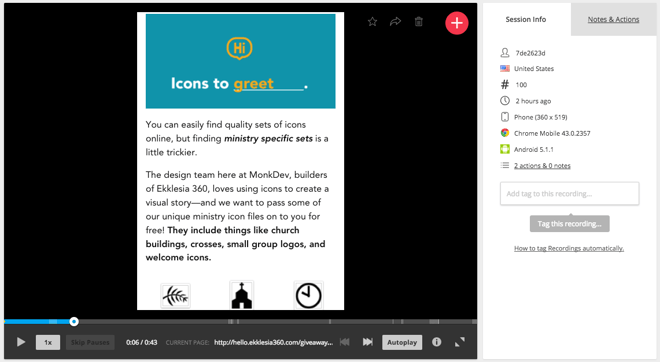Toggle the Skip Pauses option

90,342
